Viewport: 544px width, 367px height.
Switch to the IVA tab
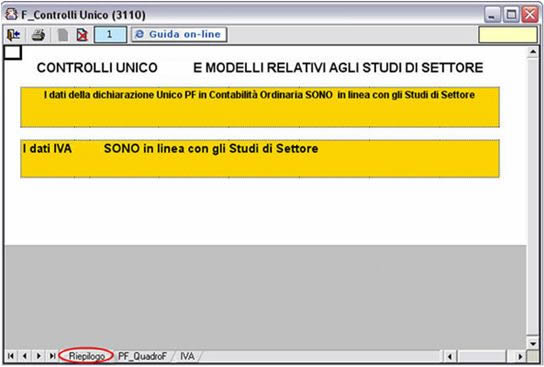click(x=187, y=356)
